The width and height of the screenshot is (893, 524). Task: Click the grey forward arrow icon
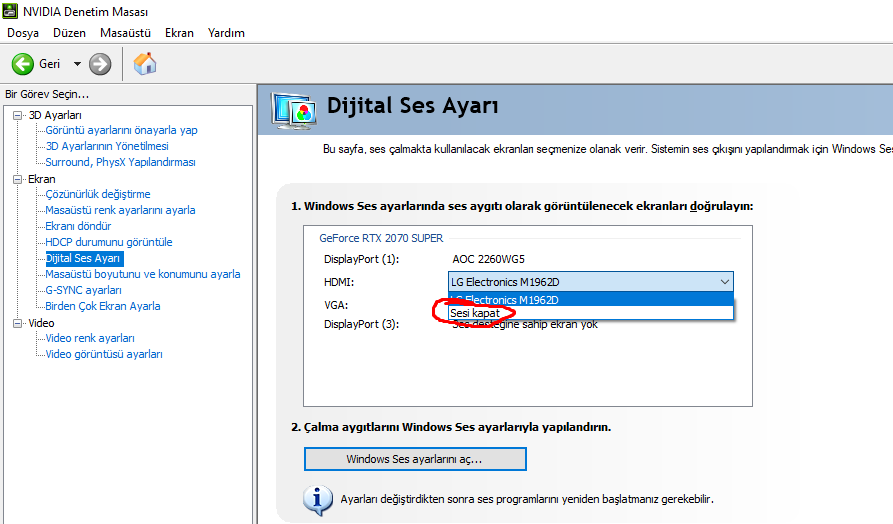coord(100,64)
